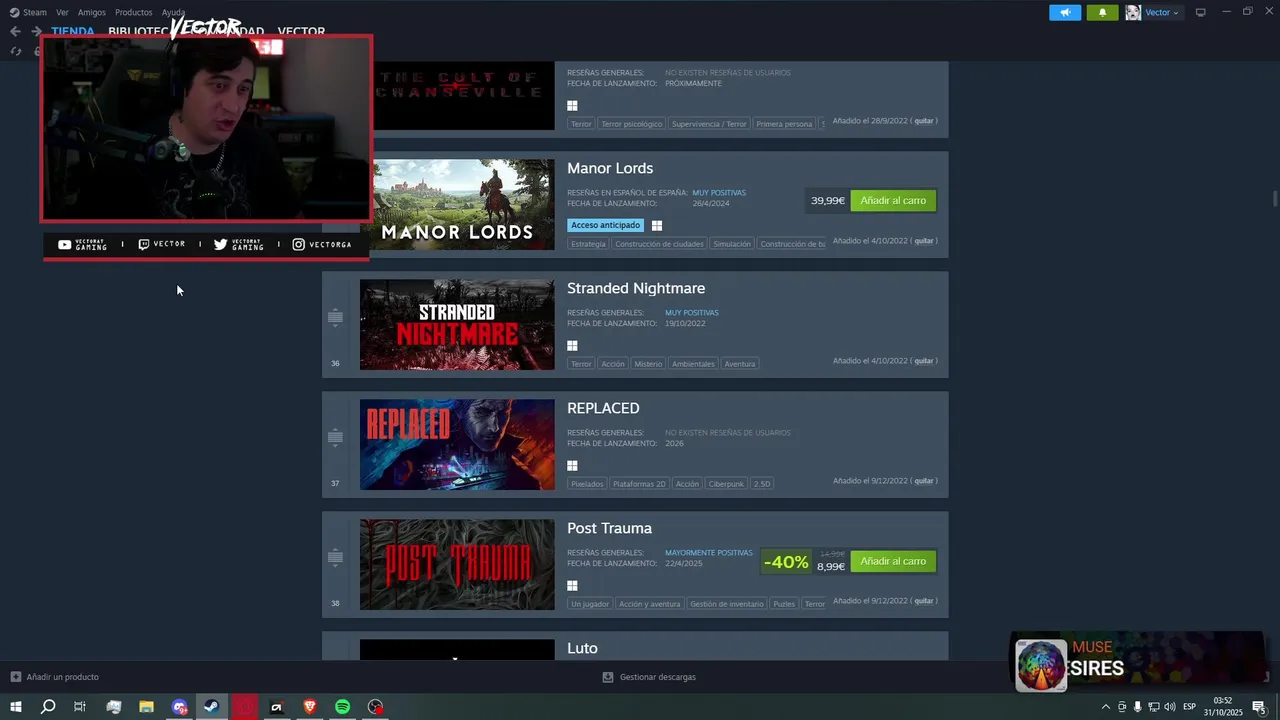Select the Gestión de inventario tag
The image size is (1280, 720).
[x=727, y=604]
